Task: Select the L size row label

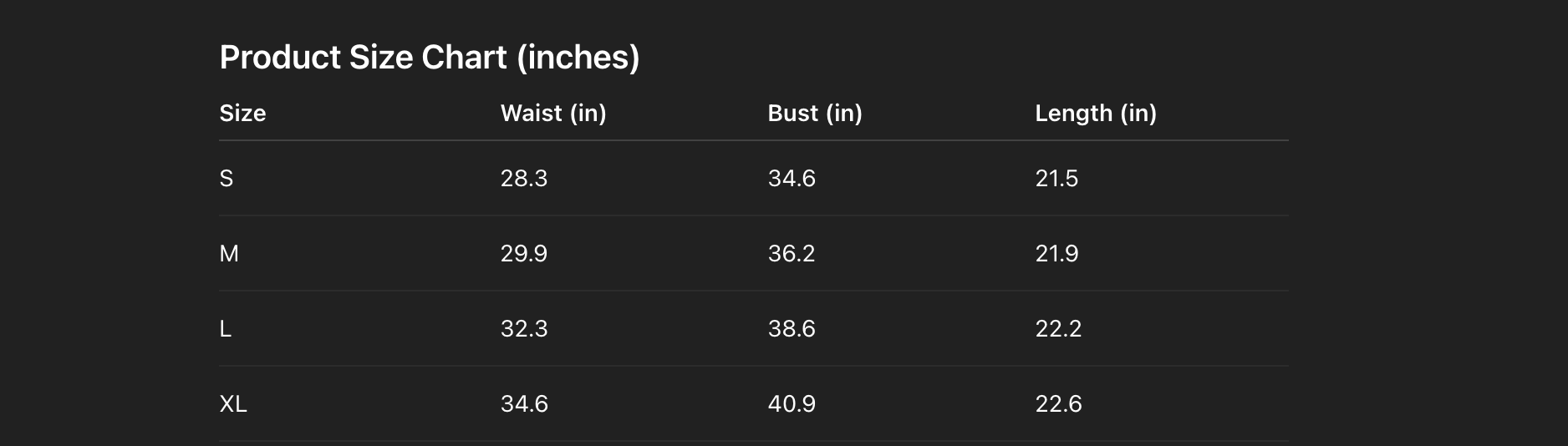Action: (226, 329)
